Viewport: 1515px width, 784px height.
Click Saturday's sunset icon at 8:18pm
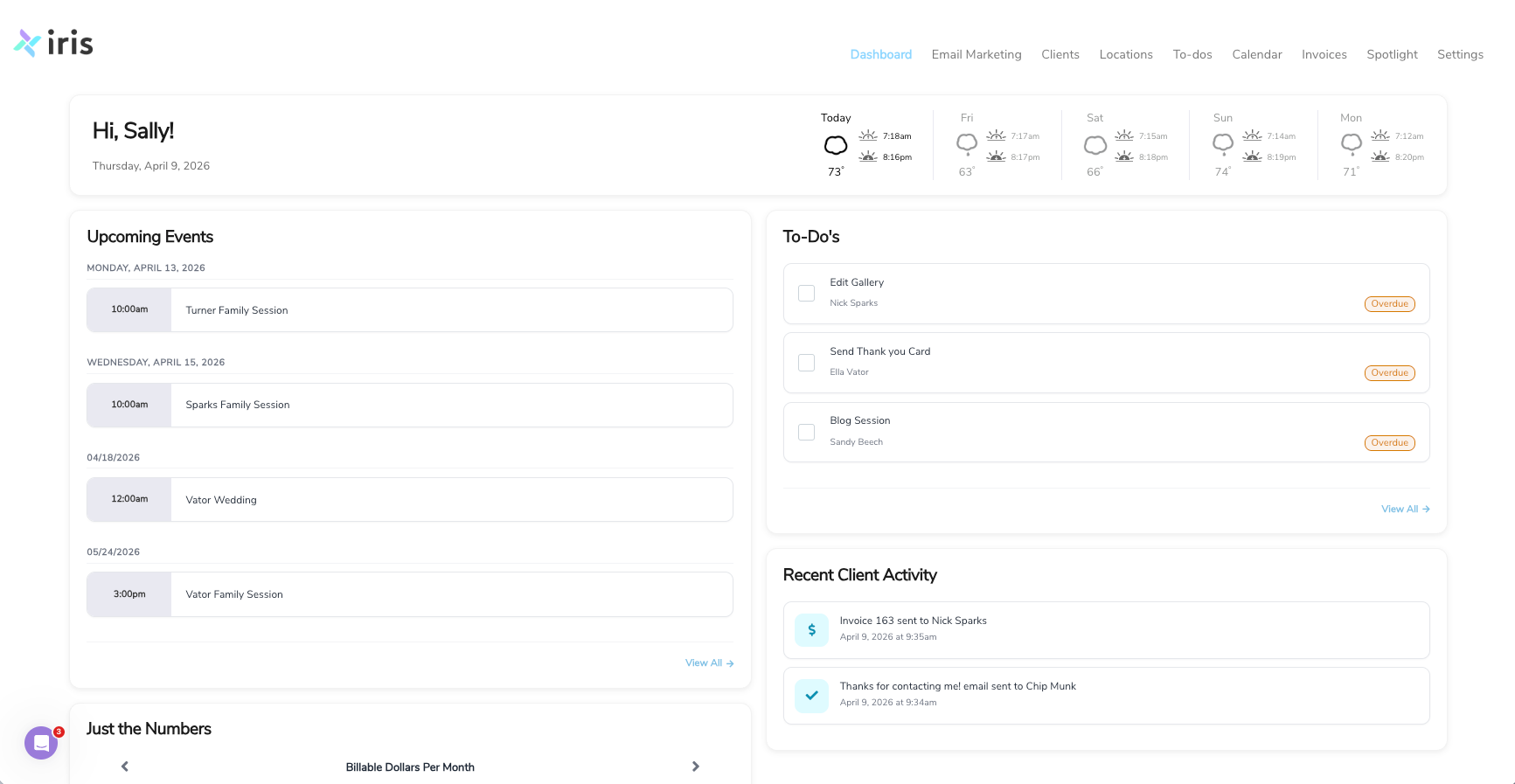coord(1124,156)
